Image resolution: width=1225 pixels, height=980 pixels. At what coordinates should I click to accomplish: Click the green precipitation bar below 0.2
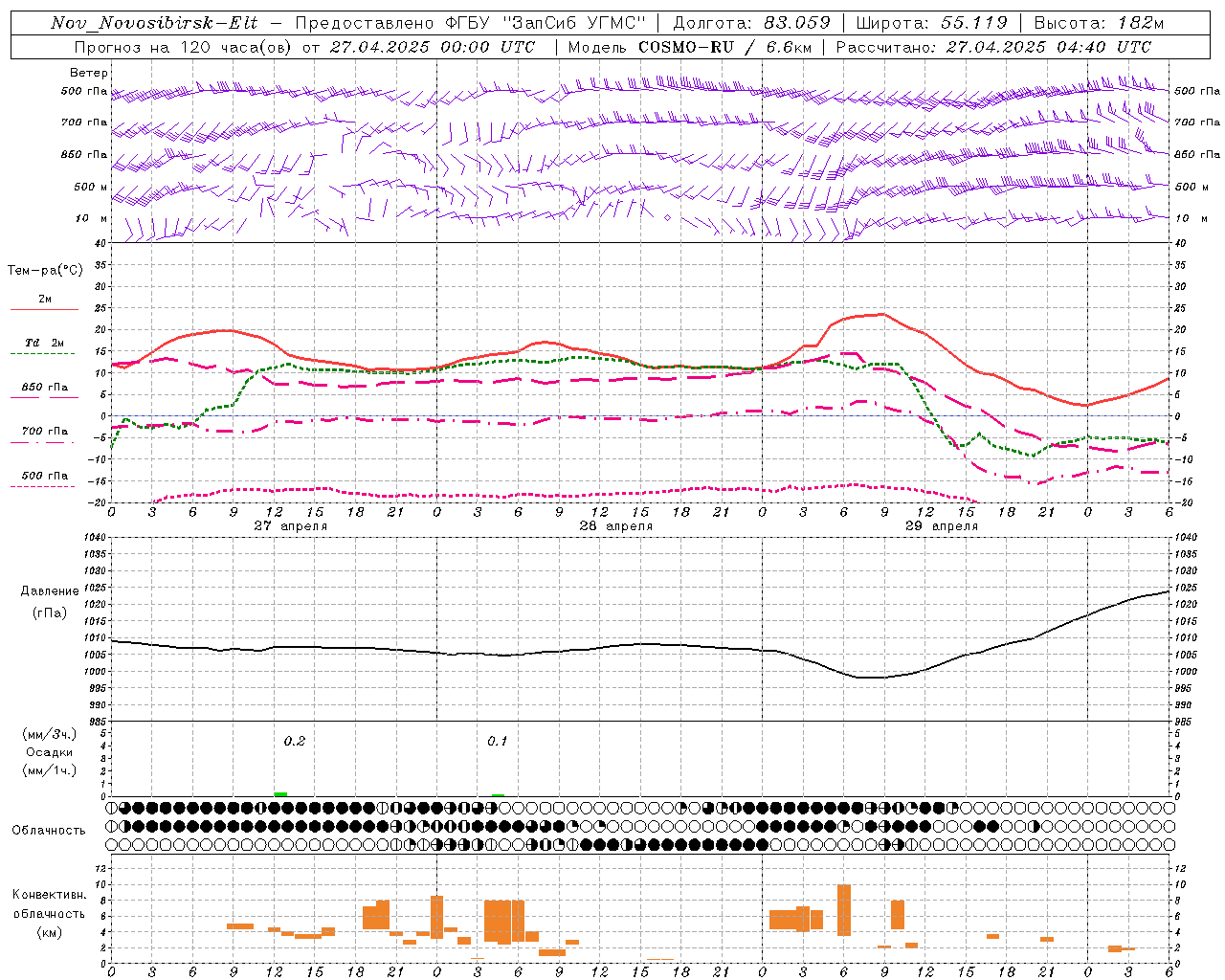(280, 794)
